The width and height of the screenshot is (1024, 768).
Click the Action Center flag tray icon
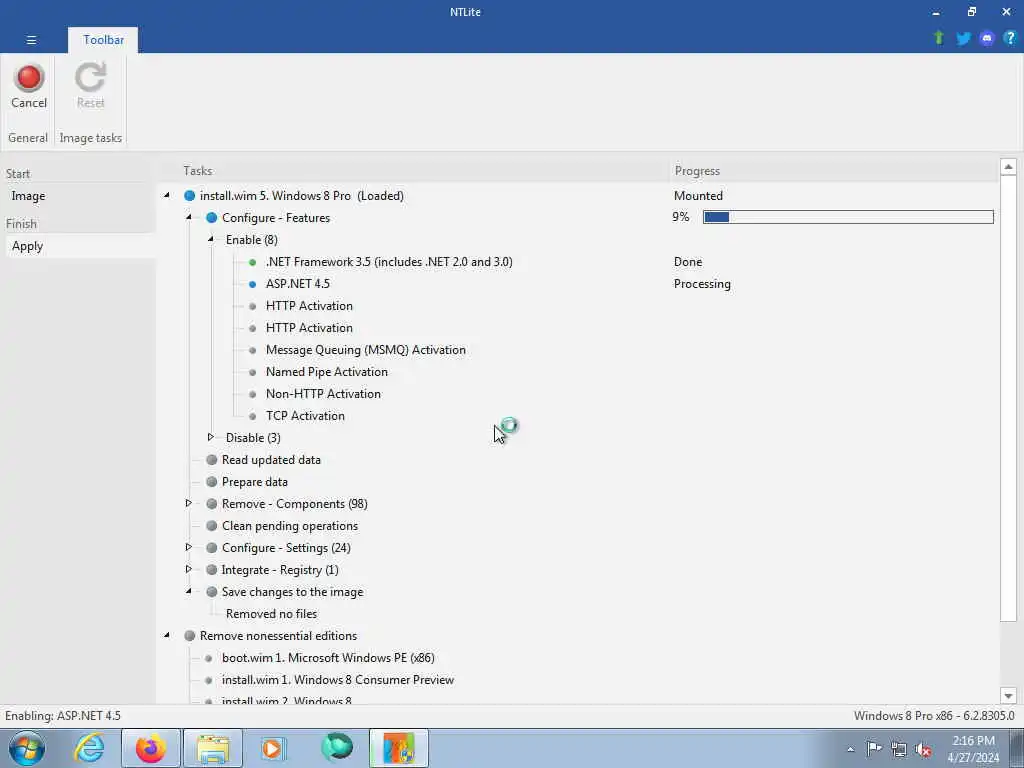pyautogui.click(x=874, y=749)
